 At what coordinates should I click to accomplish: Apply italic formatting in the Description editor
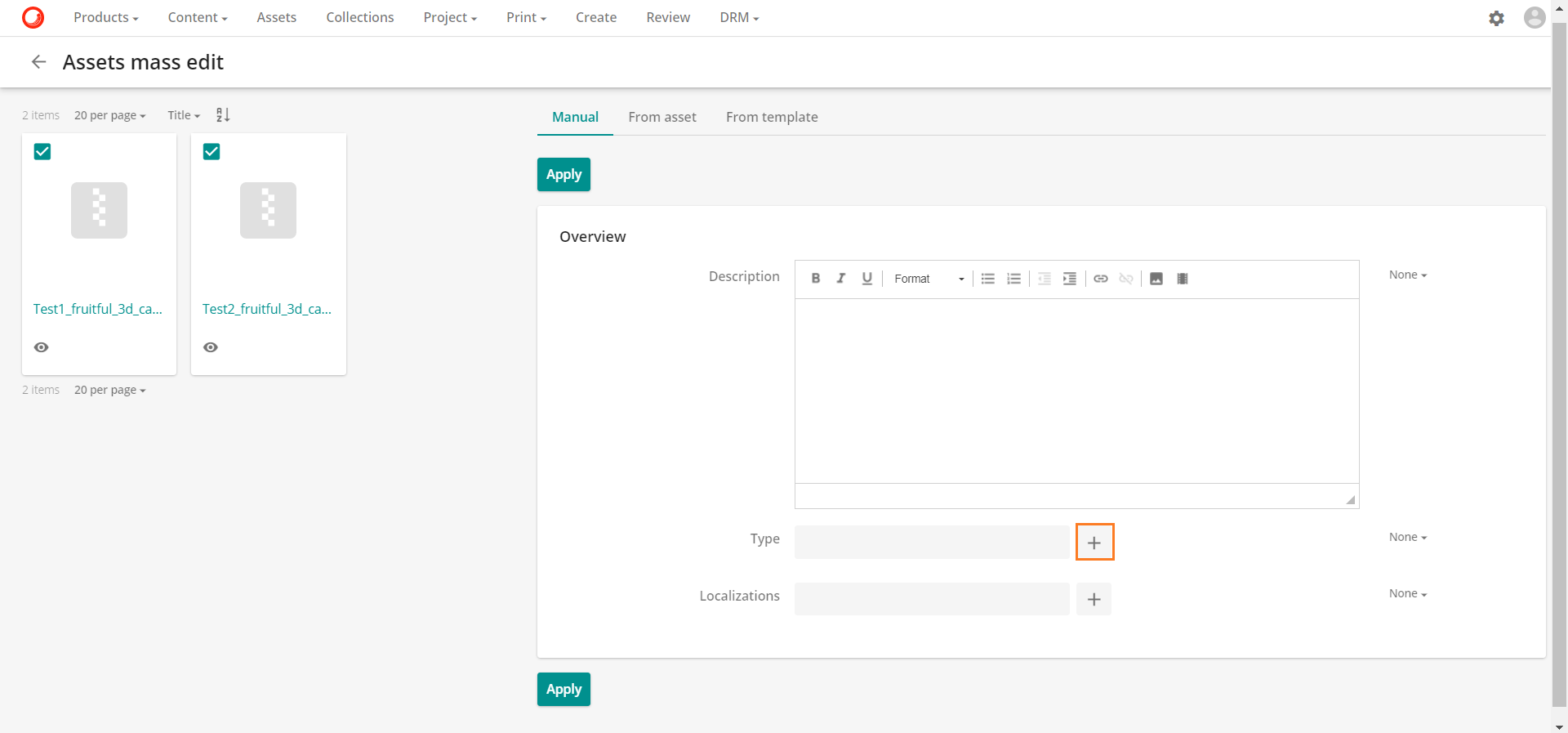[840, 279]
